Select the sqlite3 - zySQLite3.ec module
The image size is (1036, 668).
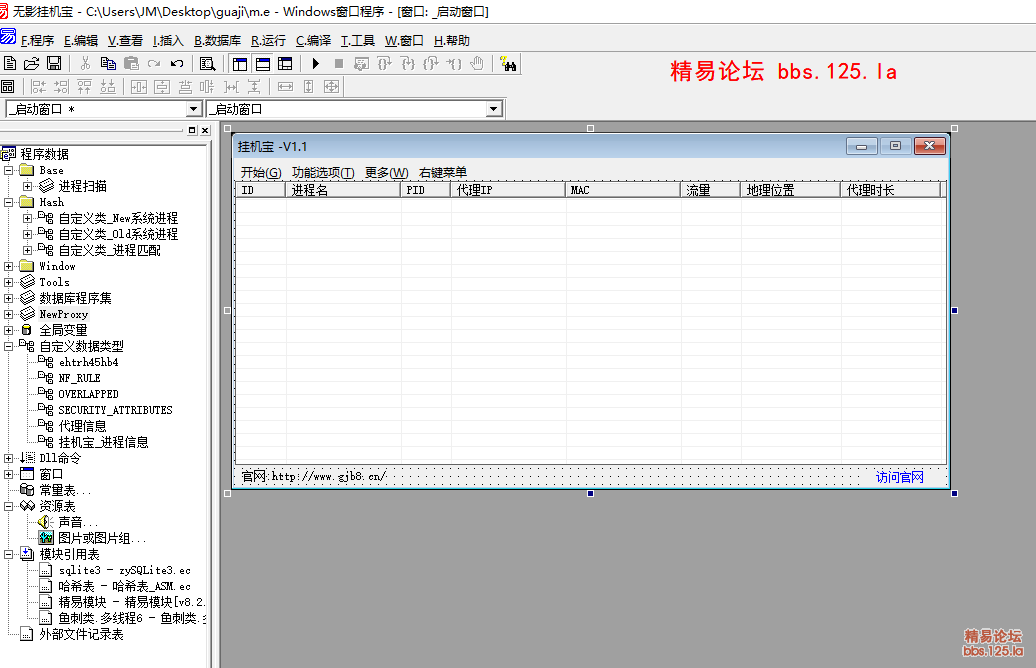[124, 570]
